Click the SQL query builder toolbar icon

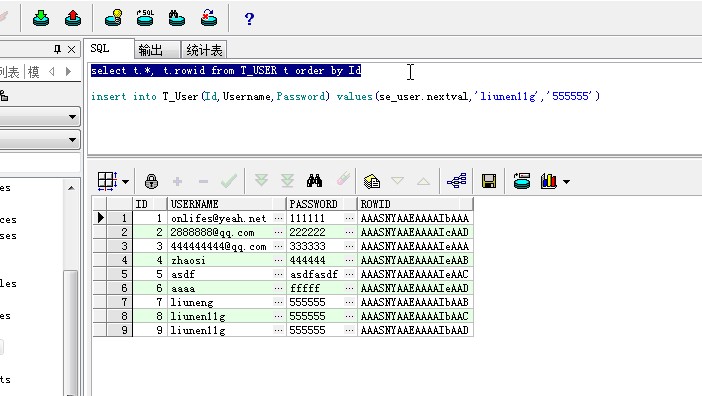click(x=145, y=18)
